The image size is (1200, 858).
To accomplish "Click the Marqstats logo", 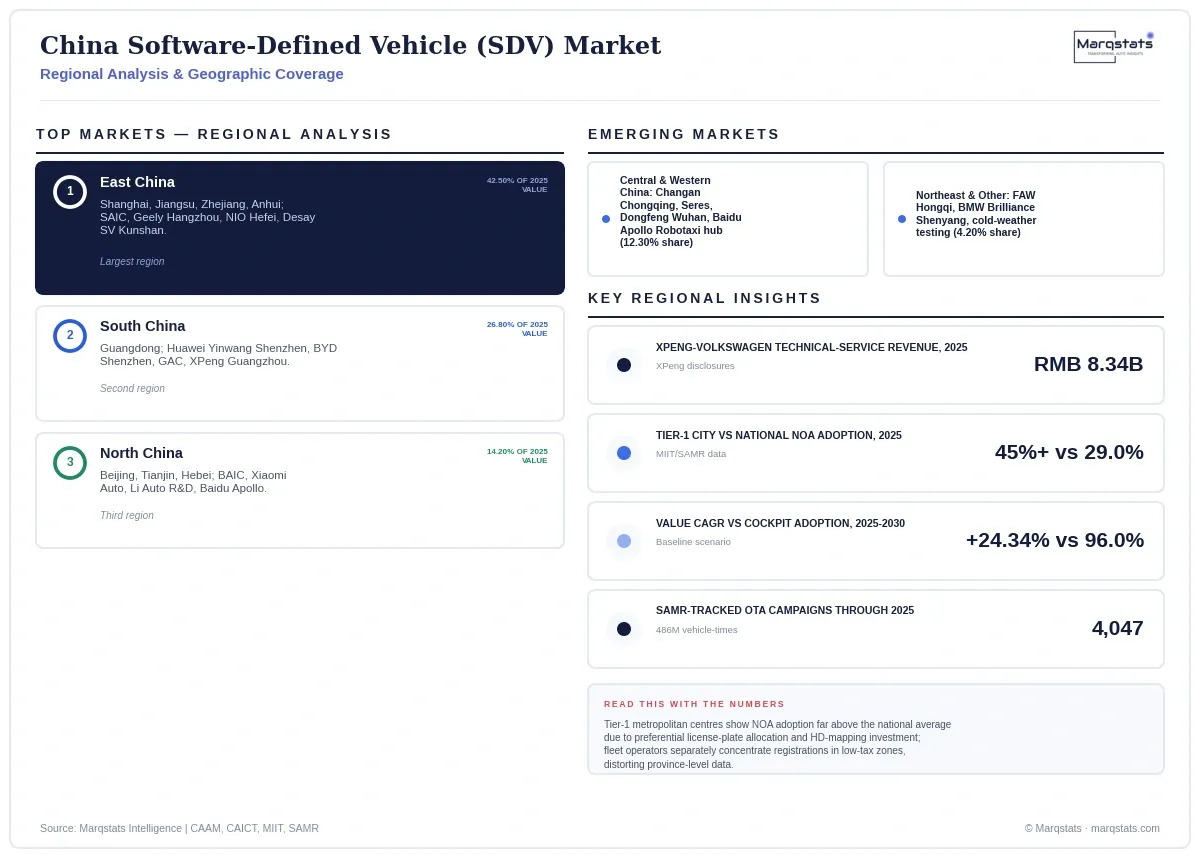I will pyautogui.click(x=1114, y=46).
